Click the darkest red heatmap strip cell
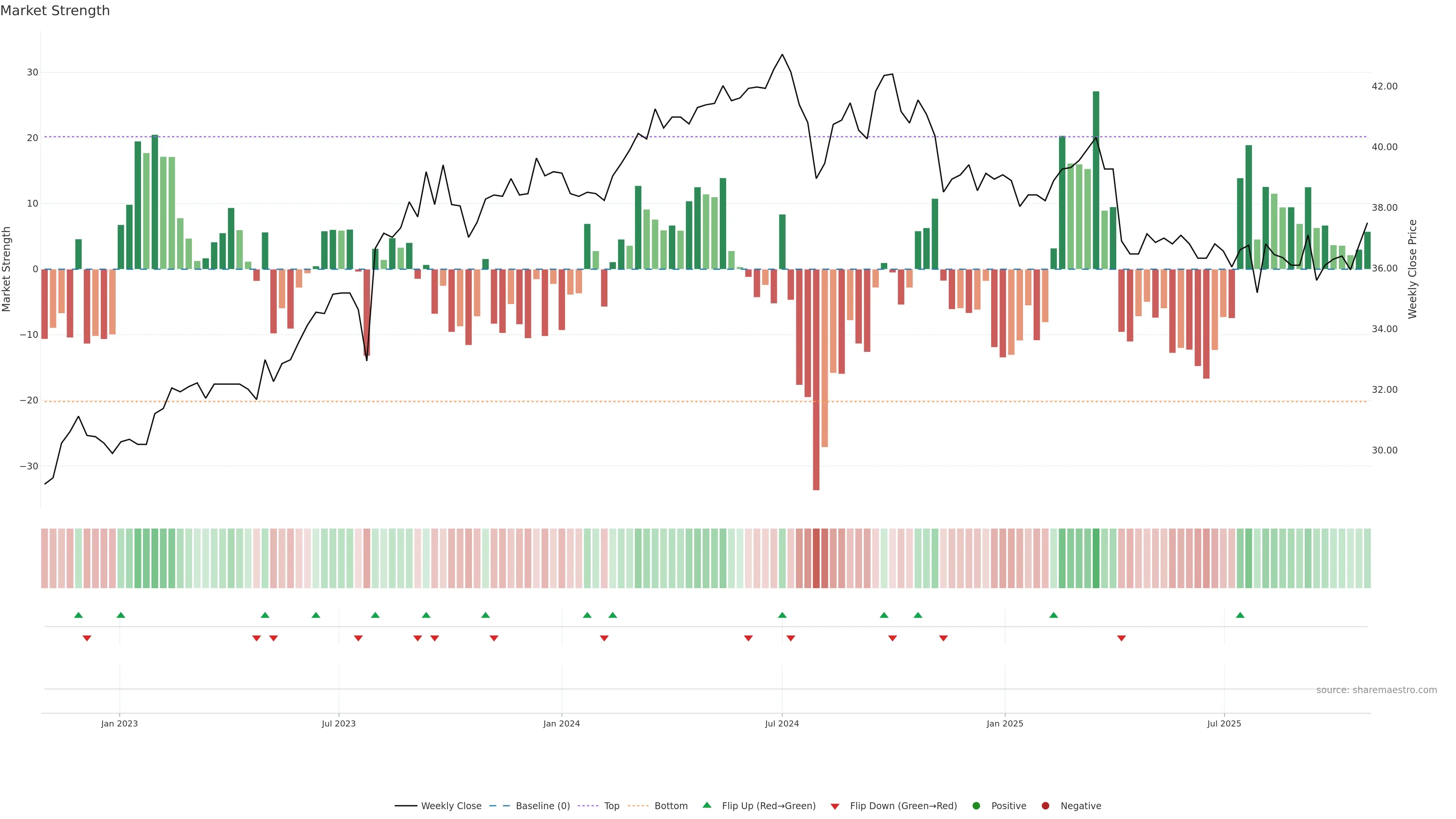Screen dimensions: 1456x819 pos(816,558)
